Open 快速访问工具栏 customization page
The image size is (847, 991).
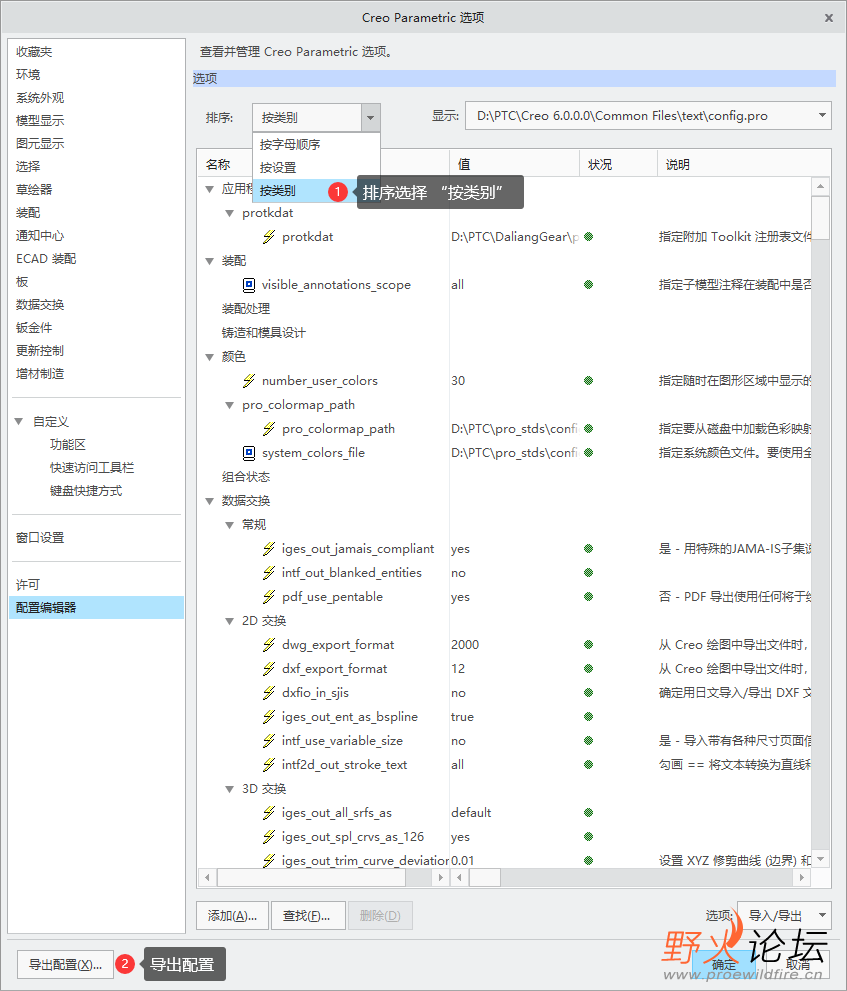tap(92, 468)
